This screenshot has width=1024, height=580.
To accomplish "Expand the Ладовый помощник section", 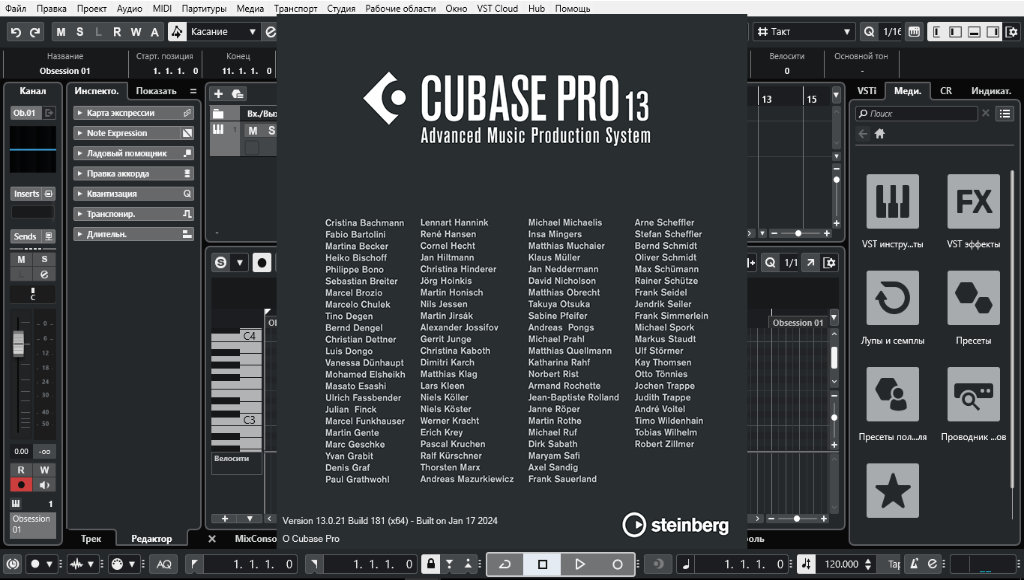I will [134, 153].
